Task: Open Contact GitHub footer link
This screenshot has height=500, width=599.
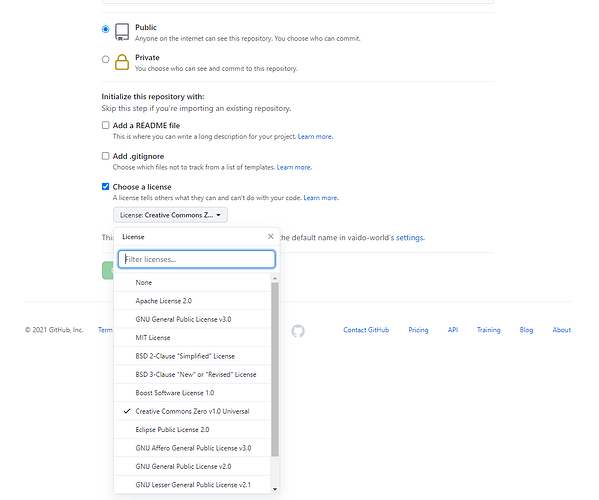Action: pos(366,330)
